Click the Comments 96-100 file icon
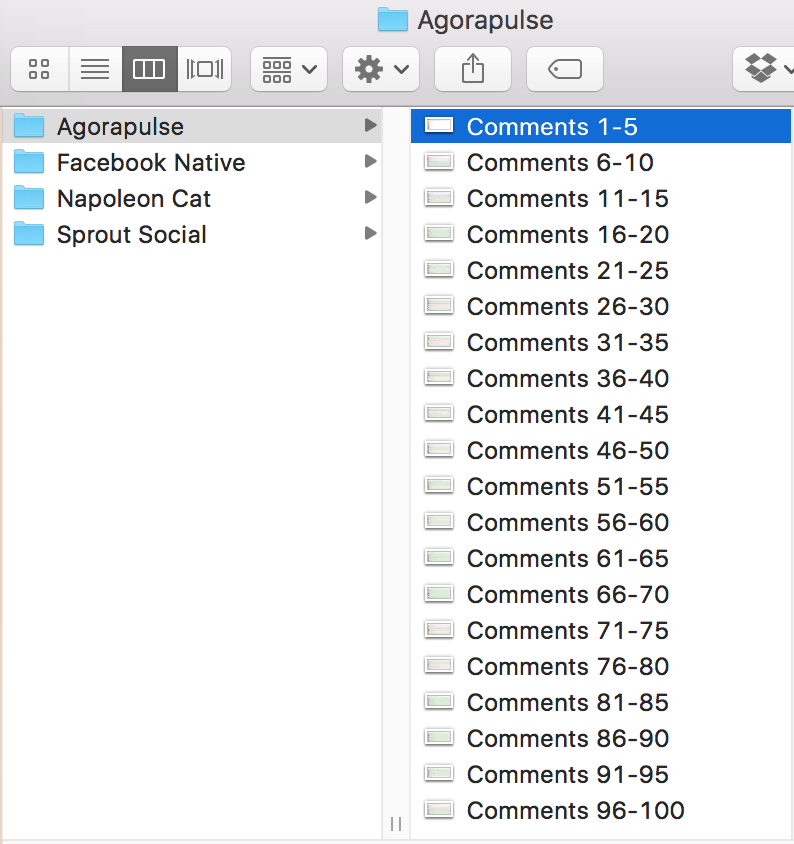 (439, 810)
